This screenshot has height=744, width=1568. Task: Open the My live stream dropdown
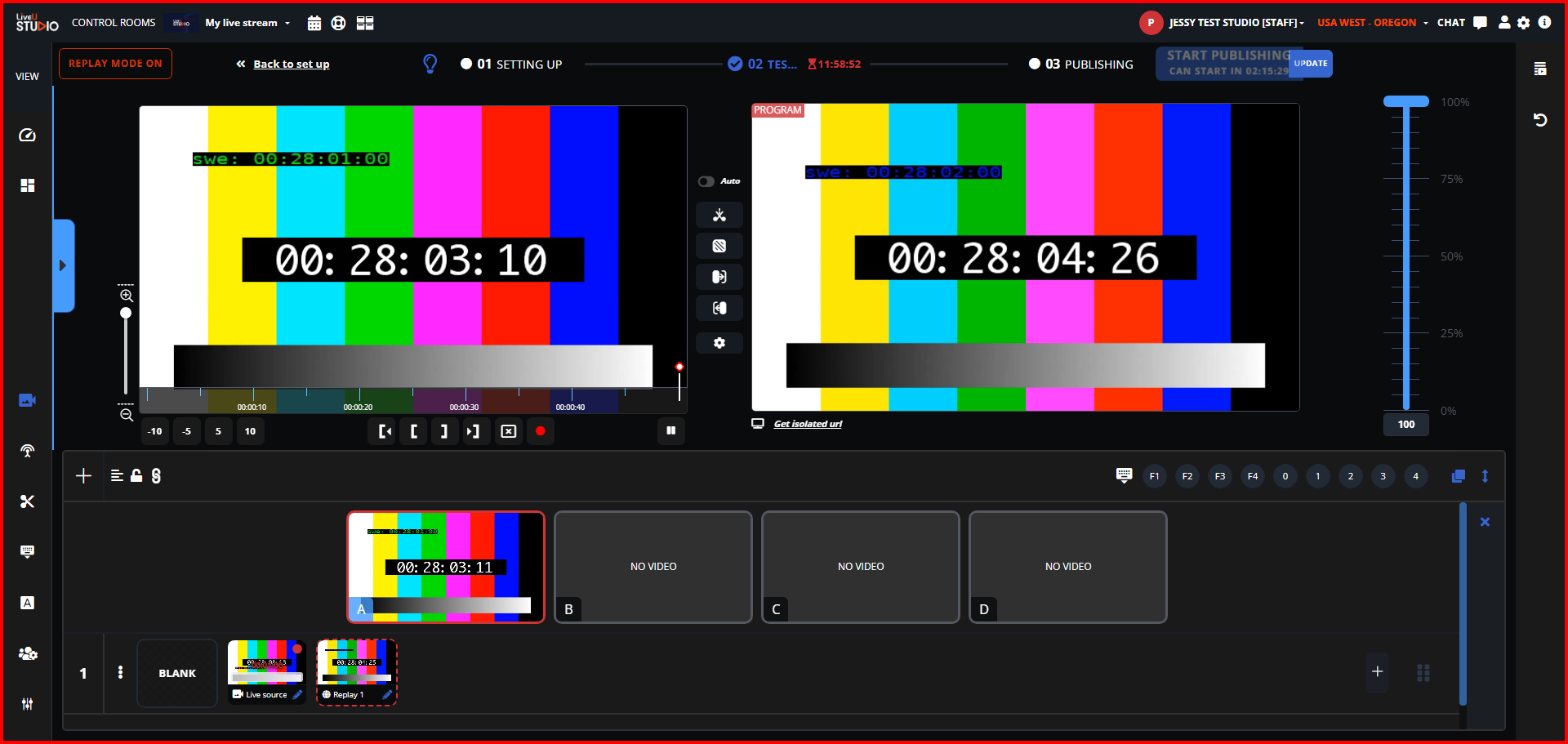(247, 23)
